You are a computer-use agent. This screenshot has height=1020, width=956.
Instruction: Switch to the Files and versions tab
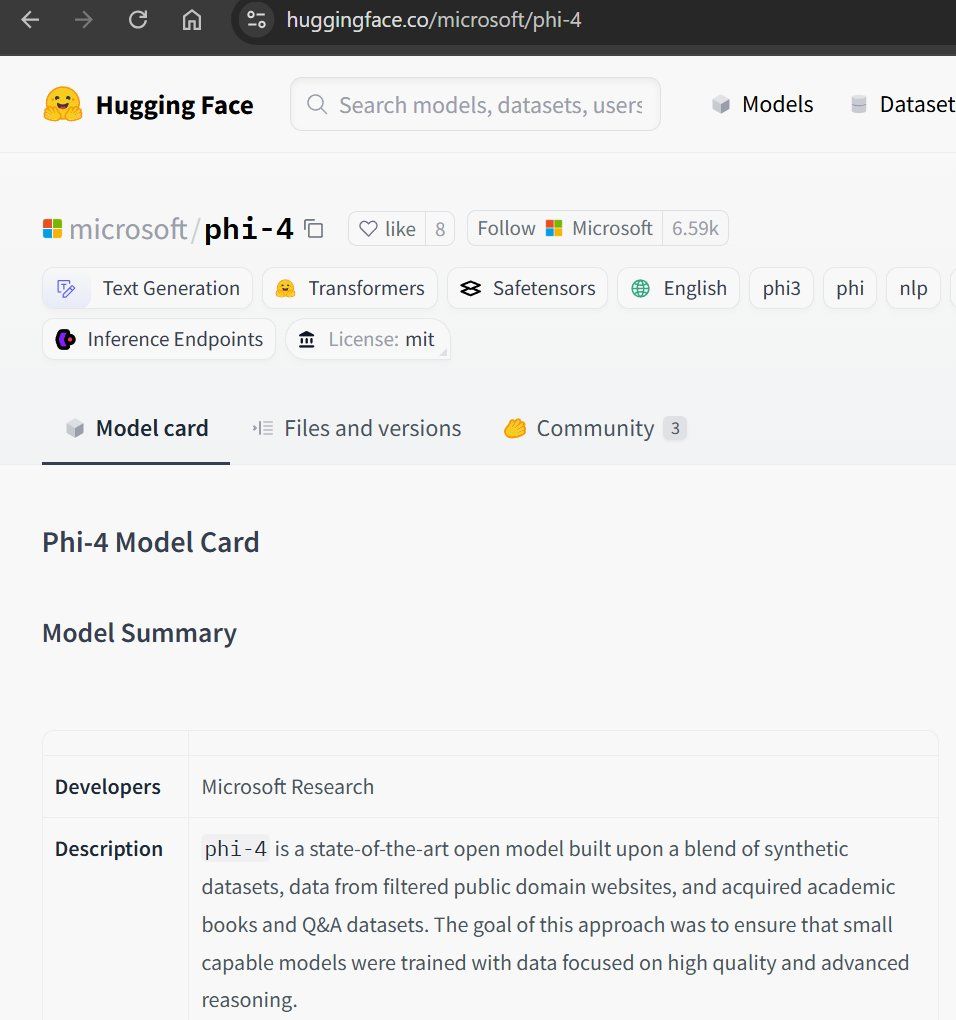(x=357, y=429)
